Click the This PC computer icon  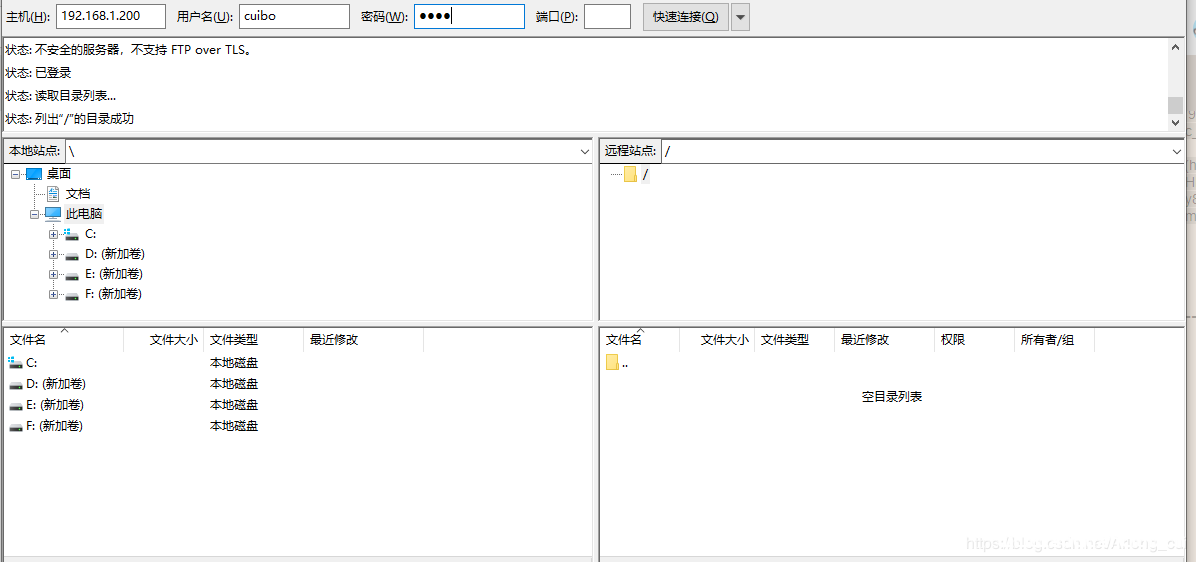point(53,214)
